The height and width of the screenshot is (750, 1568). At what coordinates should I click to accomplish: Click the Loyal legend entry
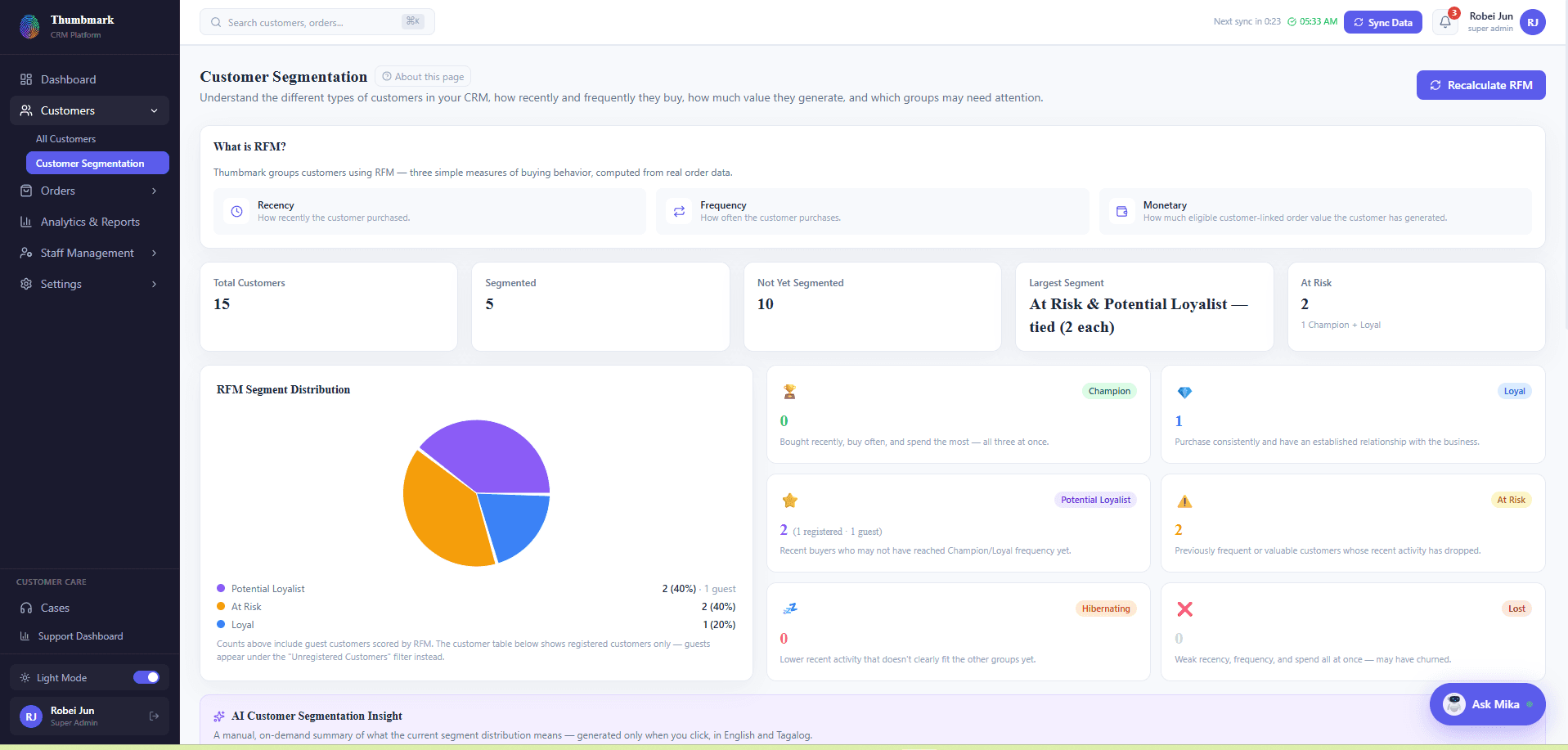(x=476, y=625)
